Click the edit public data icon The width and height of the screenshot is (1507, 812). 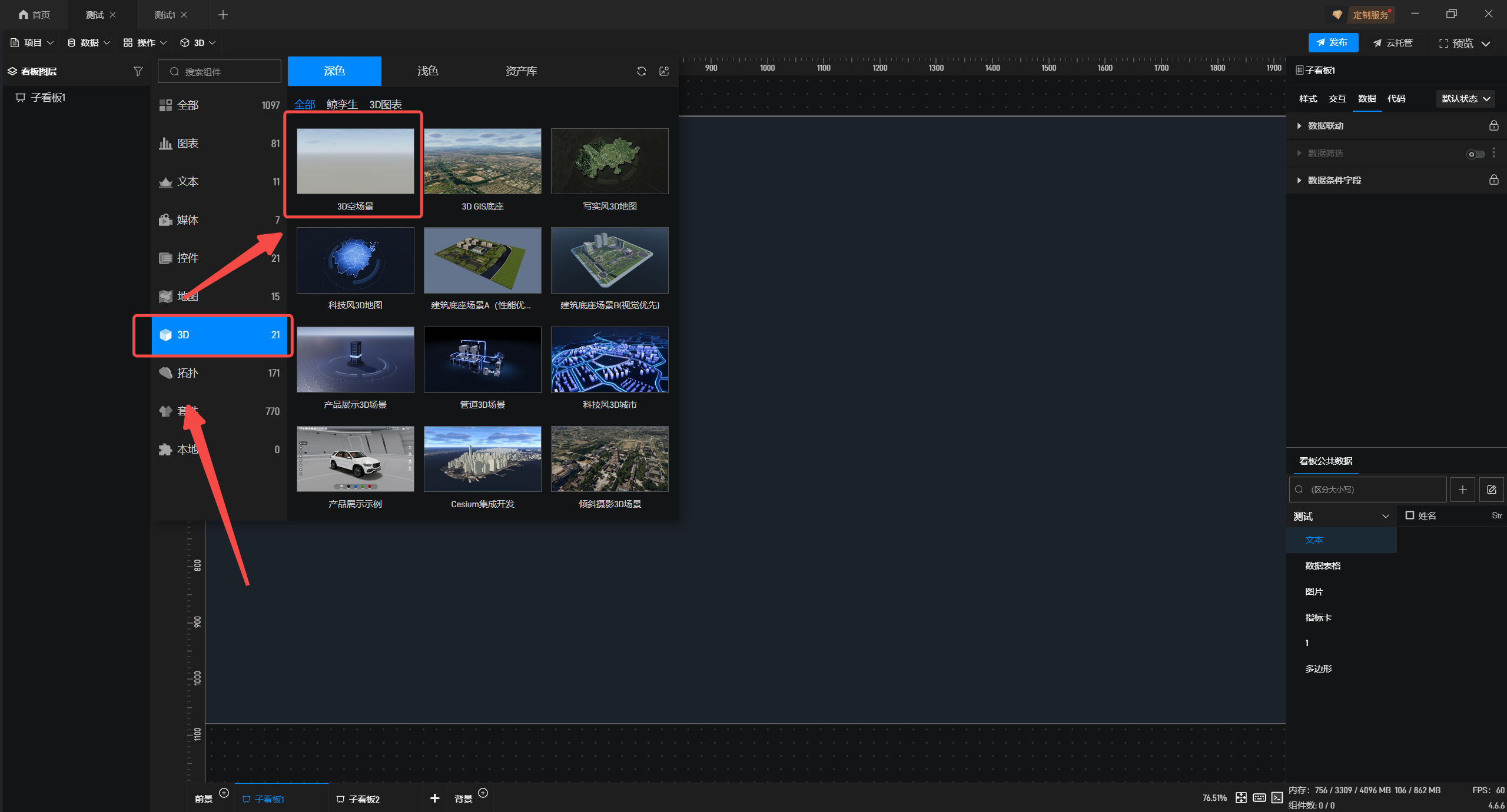[x=1491, y=490]
